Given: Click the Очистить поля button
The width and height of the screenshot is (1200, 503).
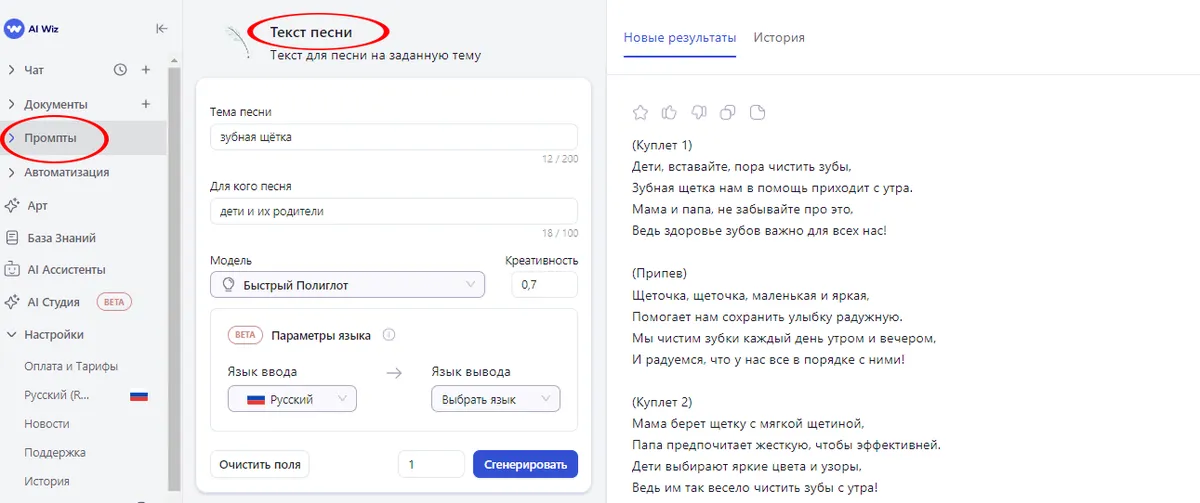Looking at the screenshot, I should (x=260, y=465).
